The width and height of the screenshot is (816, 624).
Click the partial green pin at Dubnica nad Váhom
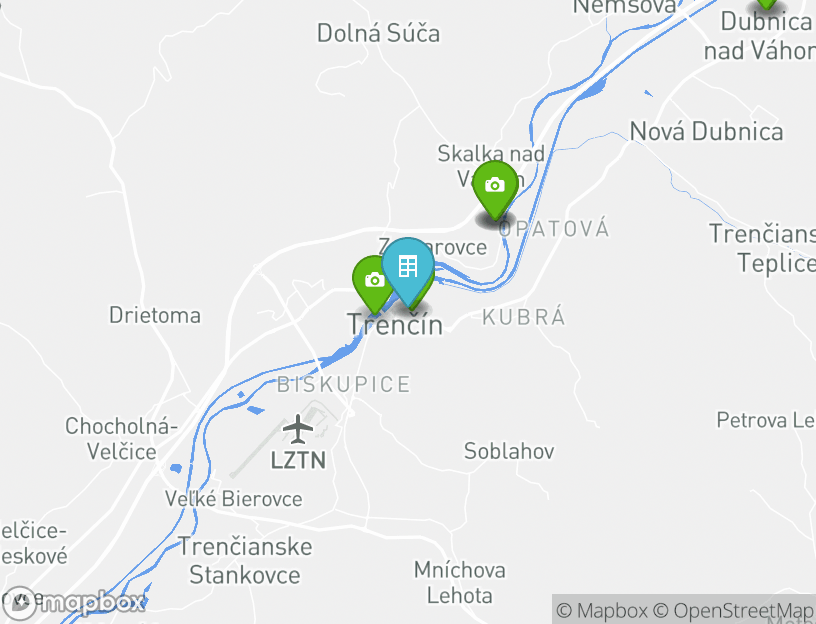[x=767, y=4]
